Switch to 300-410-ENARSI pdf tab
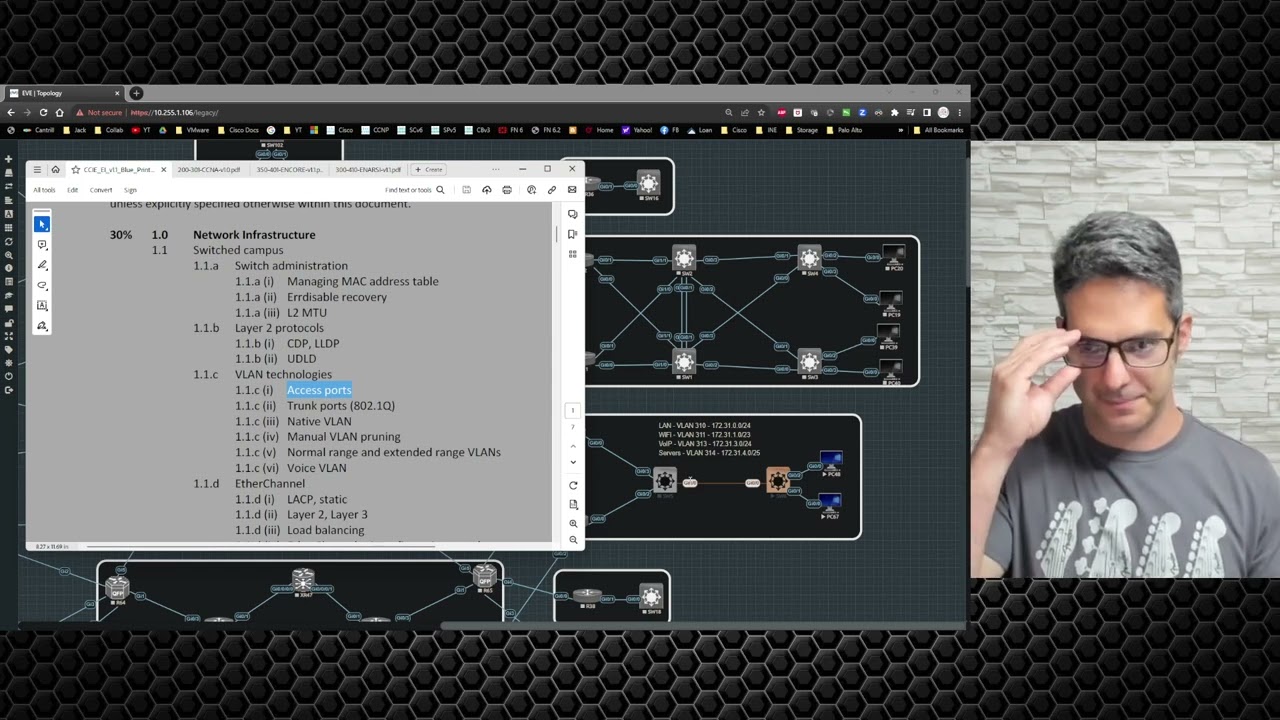The image size is (1280, 720). (x=368, y=170)
